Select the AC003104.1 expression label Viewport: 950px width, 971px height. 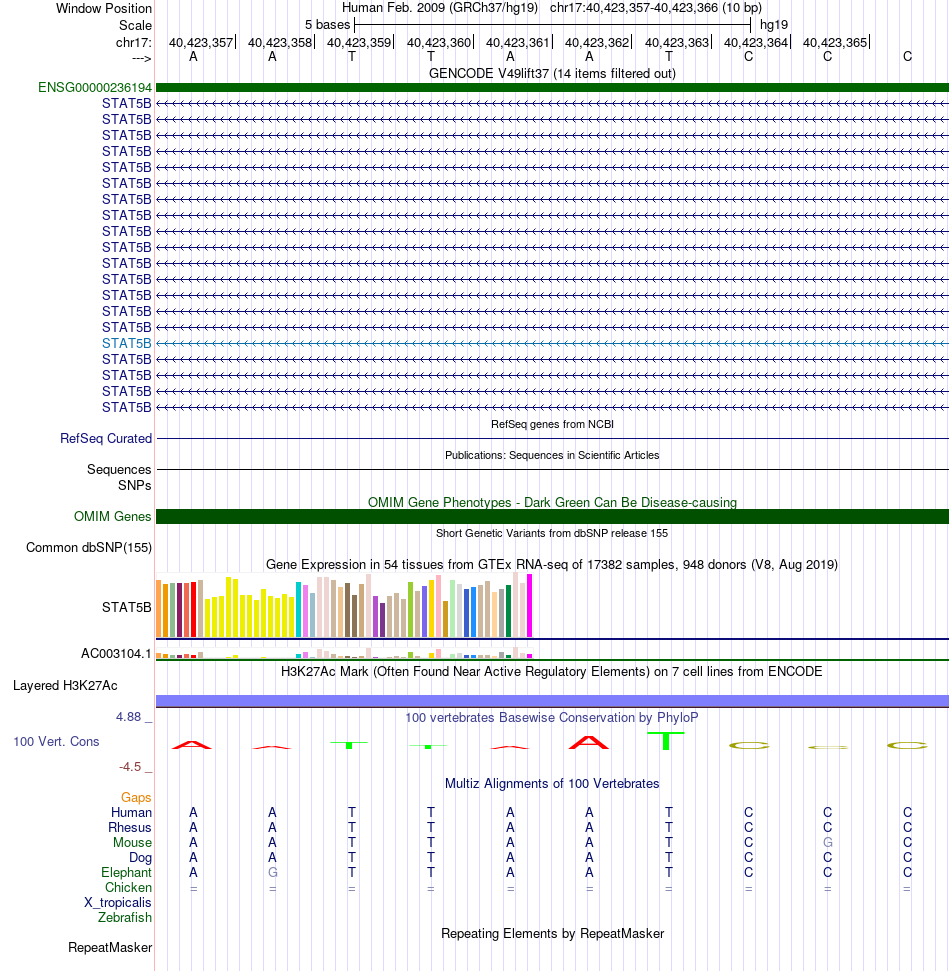[x=116, y=653]
